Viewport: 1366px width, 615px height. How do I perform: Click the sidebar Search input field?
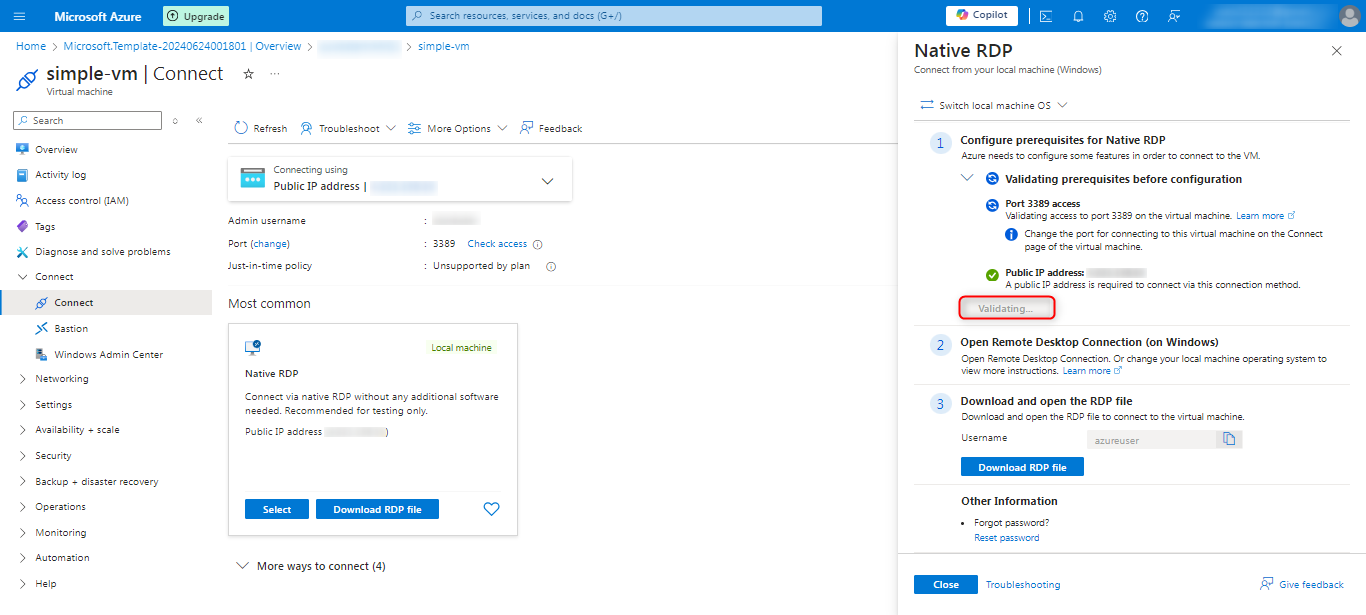click(87, 121)
